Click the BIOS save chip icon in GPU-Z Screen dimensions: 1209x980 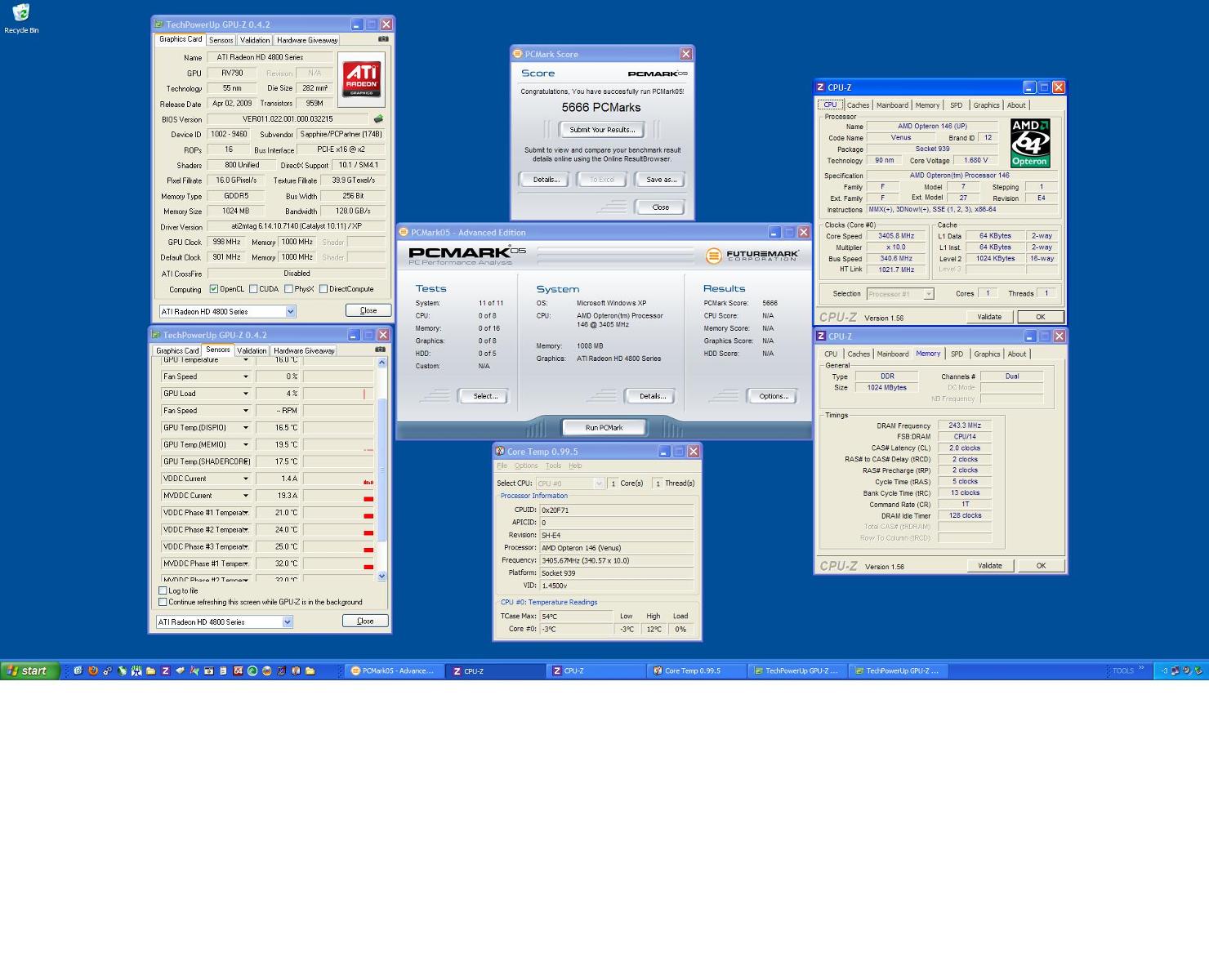pos(378,119)
